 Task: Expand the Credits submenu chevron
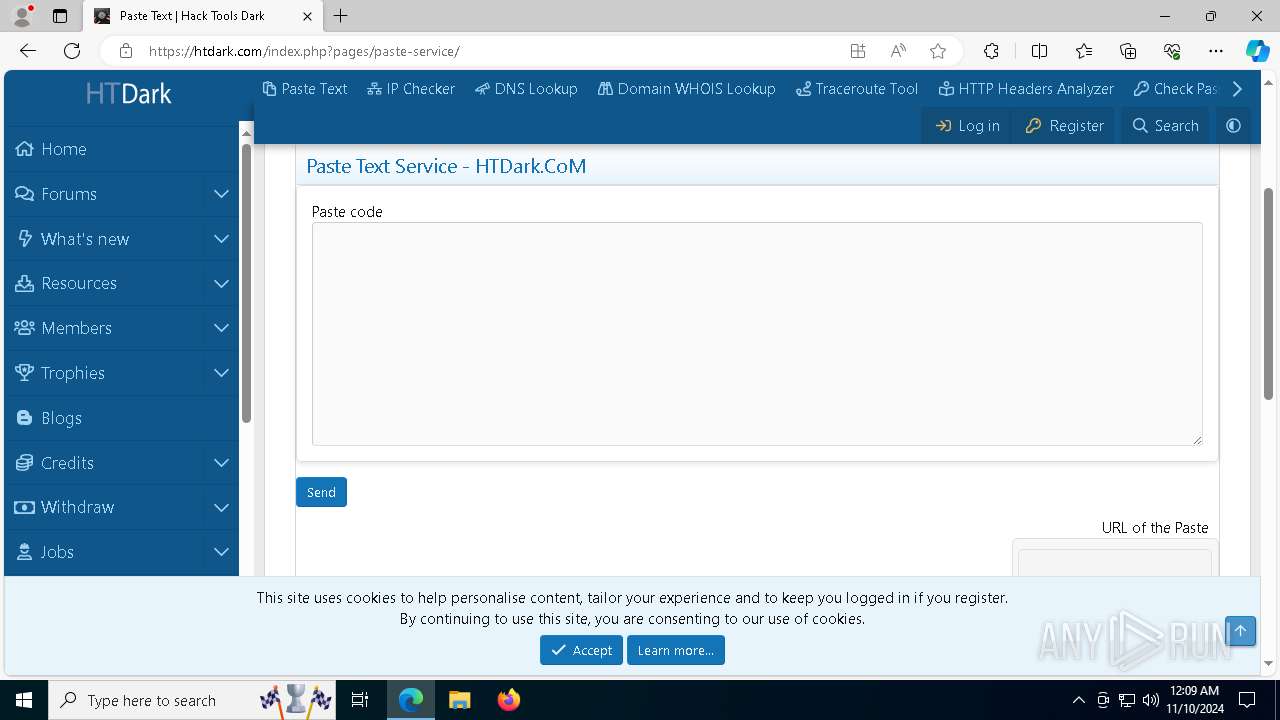point(222,463)
